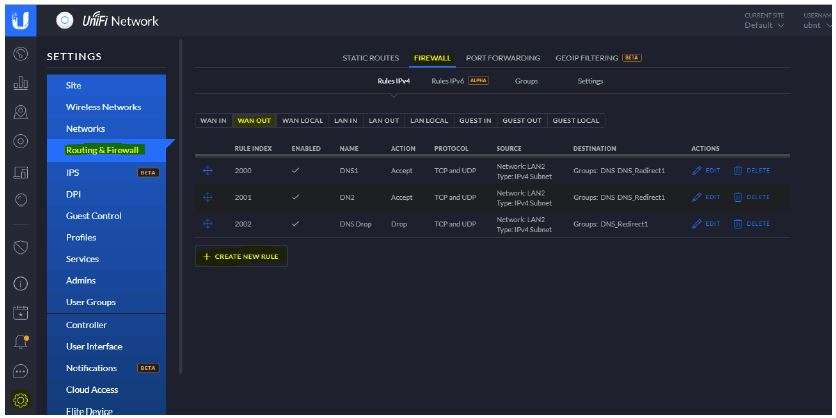The image size is (836, 418).
Task: Open Cloud Access settings
Action: coord(107,390)
